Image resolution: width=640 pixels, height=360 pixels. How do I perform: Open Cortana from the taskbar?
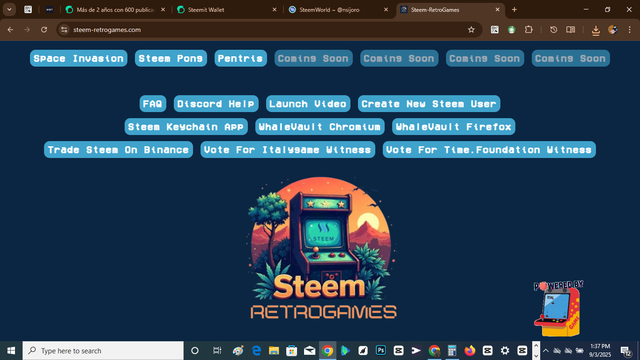pos(195,351)
